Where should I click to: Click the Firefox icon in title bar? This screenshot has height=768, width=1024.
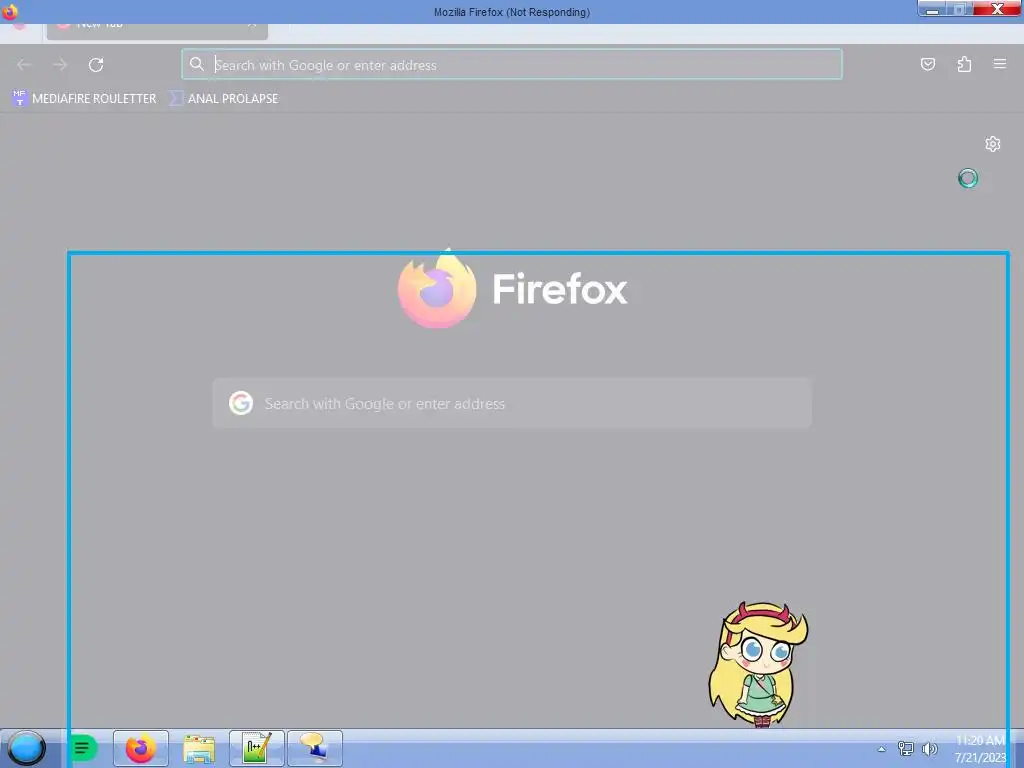[x=9, y=11]
